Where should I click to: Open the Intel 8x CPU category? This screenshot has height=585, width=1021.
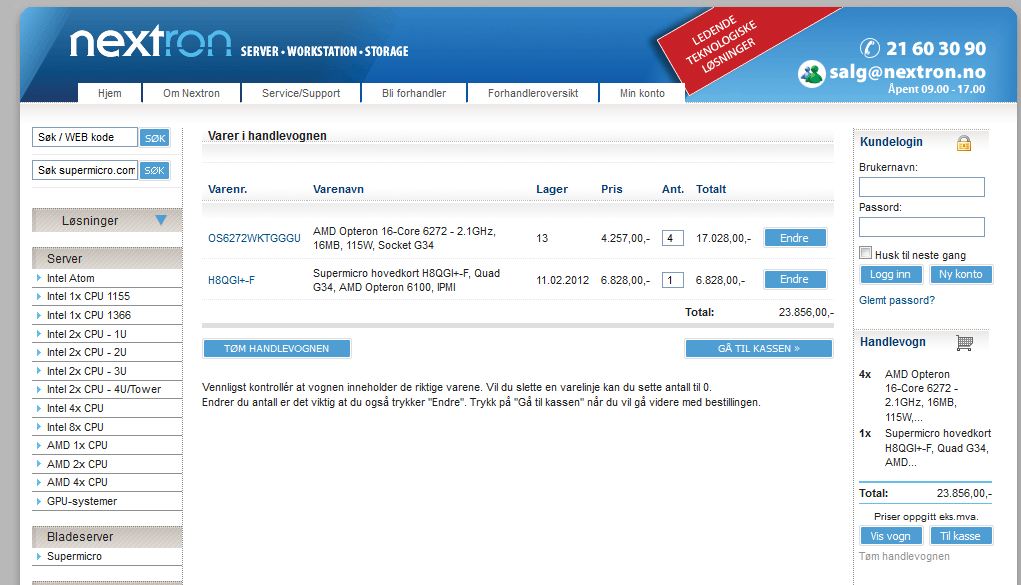click(75, 427)
